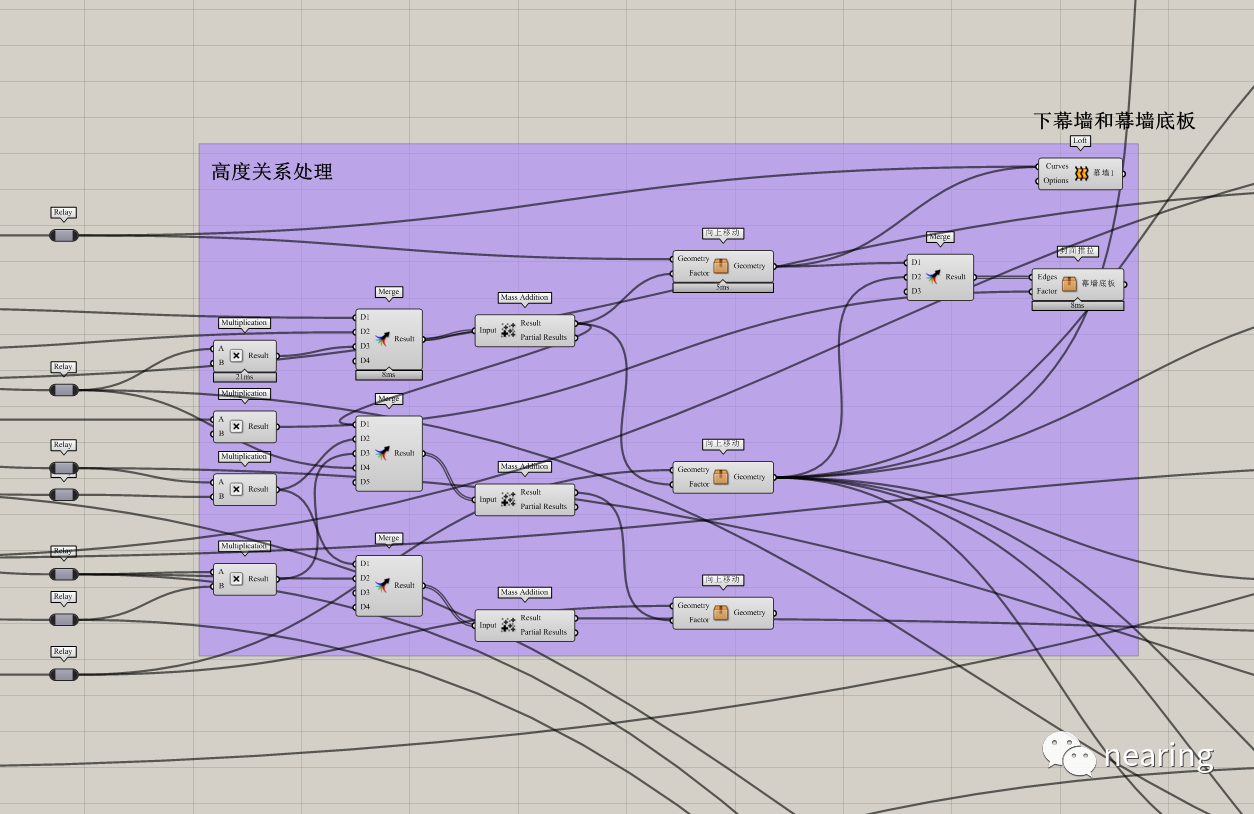The width and height of the screenshot is (1254, 814).
Task: Click Partial Results of the bottommost Mass Addition
Action: click(x=544, y=632)
